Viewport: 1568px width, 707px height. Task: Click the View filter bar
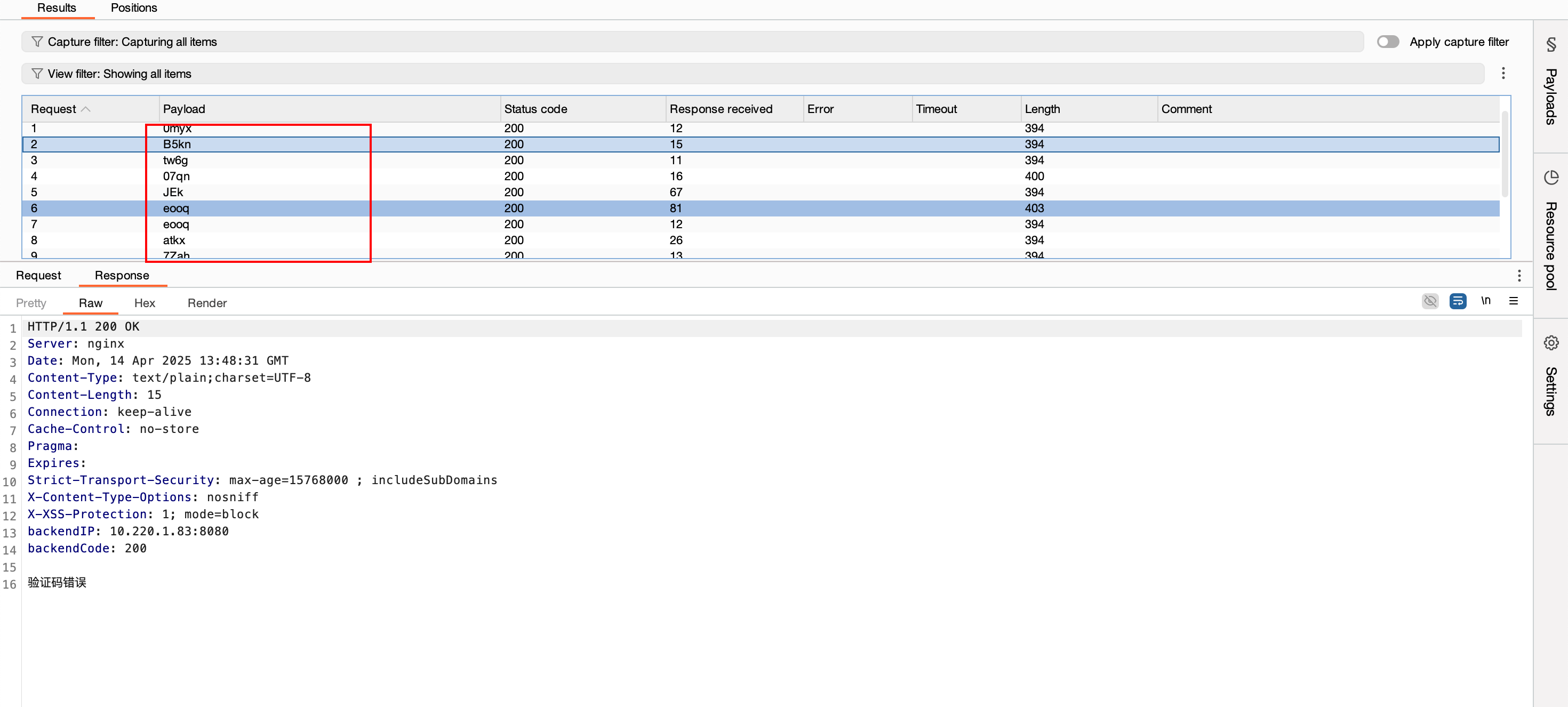coord(753,74)
